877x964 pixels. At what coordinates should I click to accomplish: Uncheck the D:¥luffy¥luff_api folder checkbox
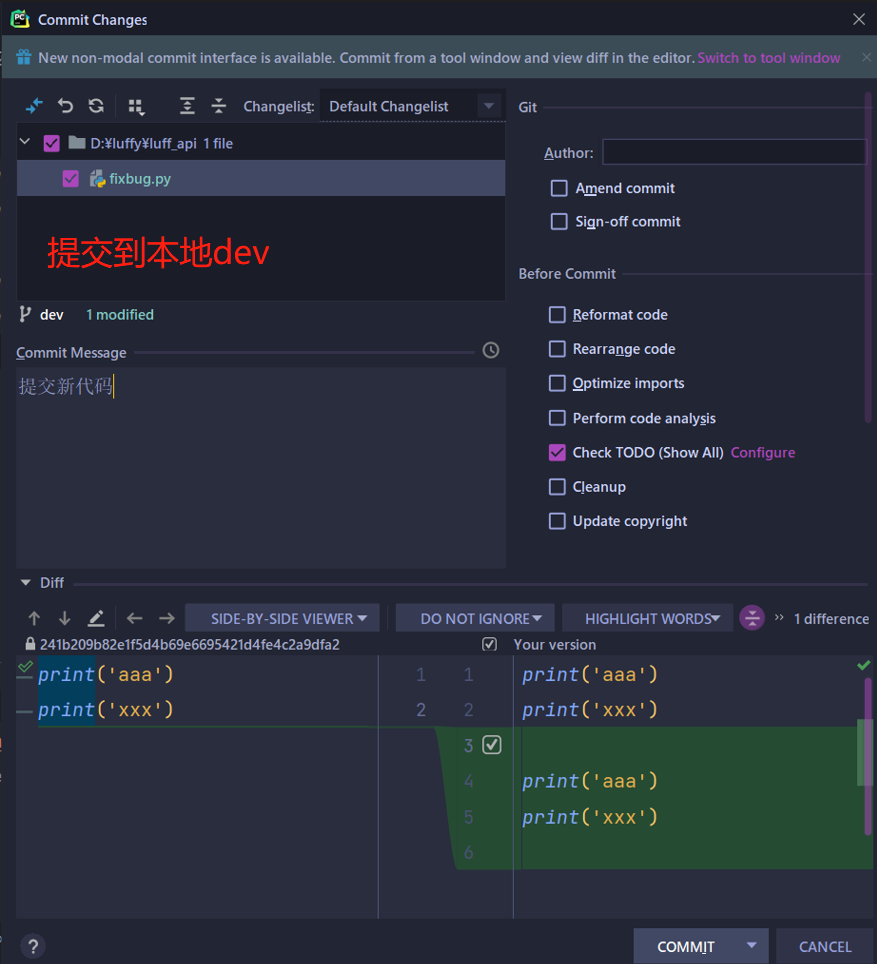coord(52,143)
